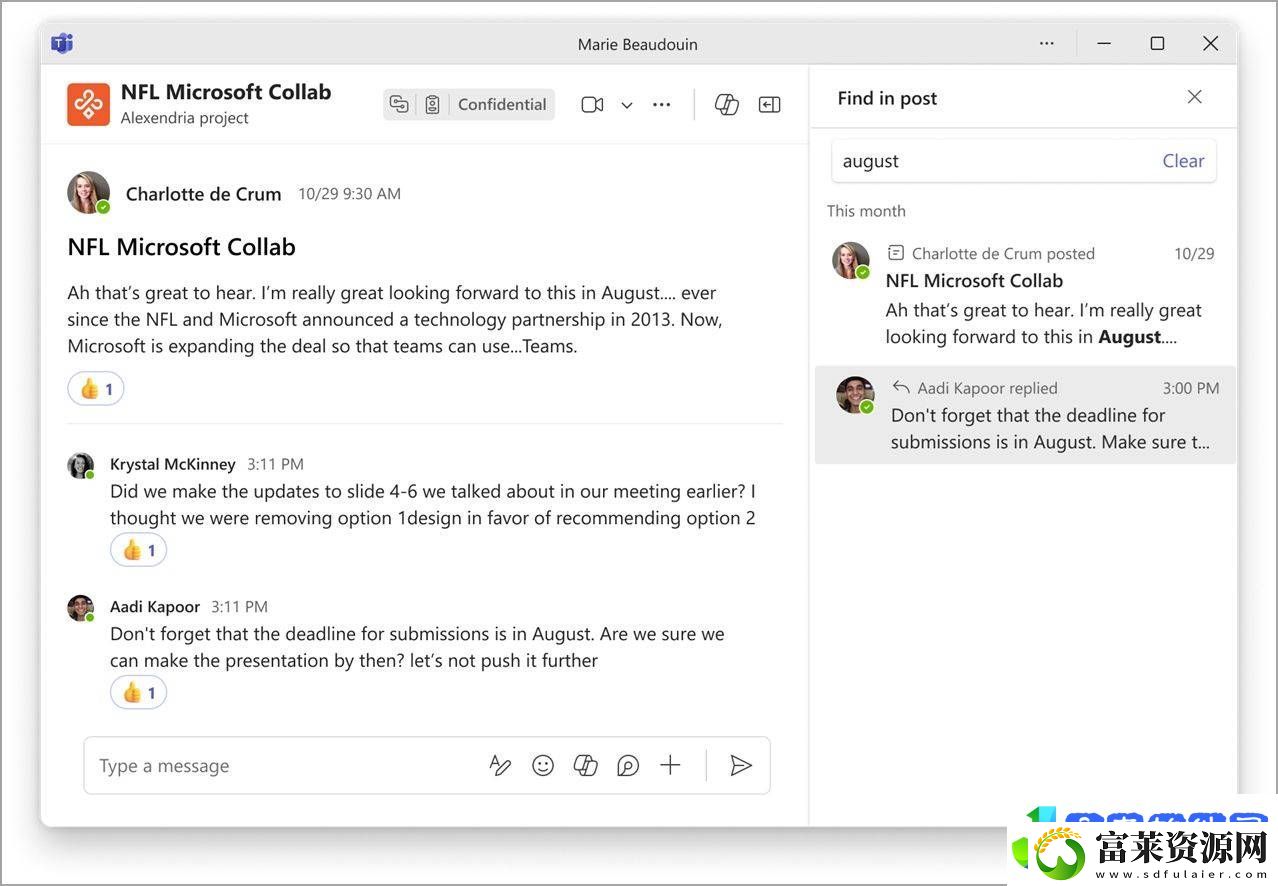Screen dimensions: 1278x886
Task: Open Charlotte de Crum search result
Action: [1024, 295]
